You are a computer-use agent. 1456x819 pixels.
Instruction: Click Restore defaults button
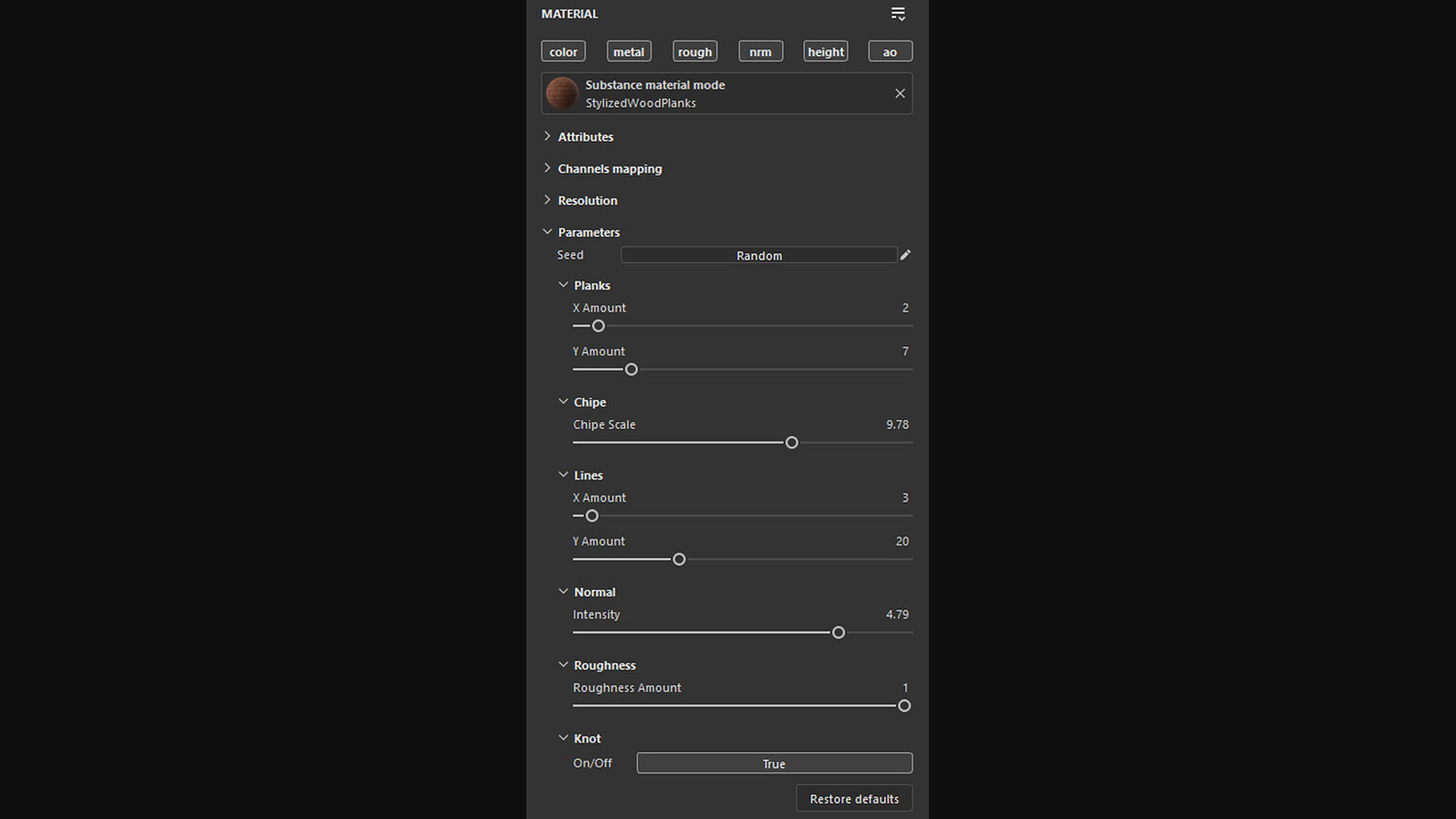[x=854, y=799]
